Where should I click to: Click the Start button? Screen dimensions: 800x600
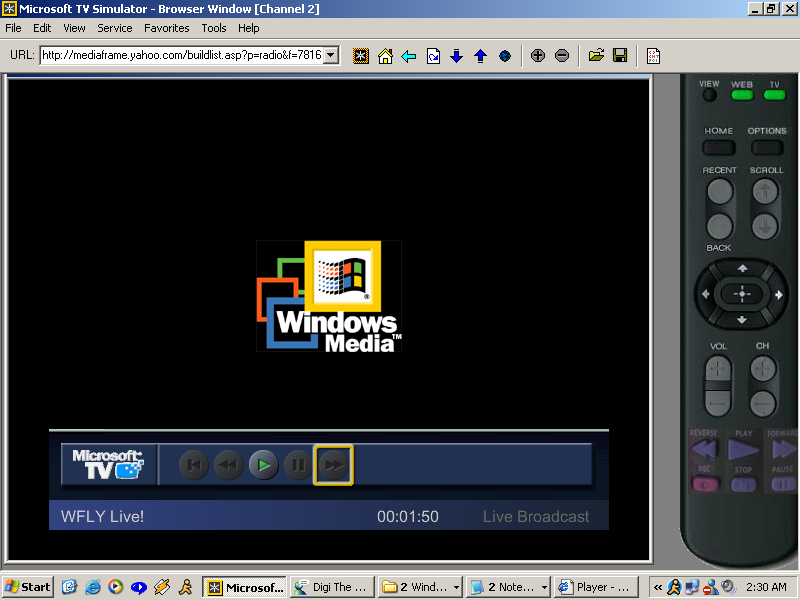pyautogui.click(x=28, y=587)
